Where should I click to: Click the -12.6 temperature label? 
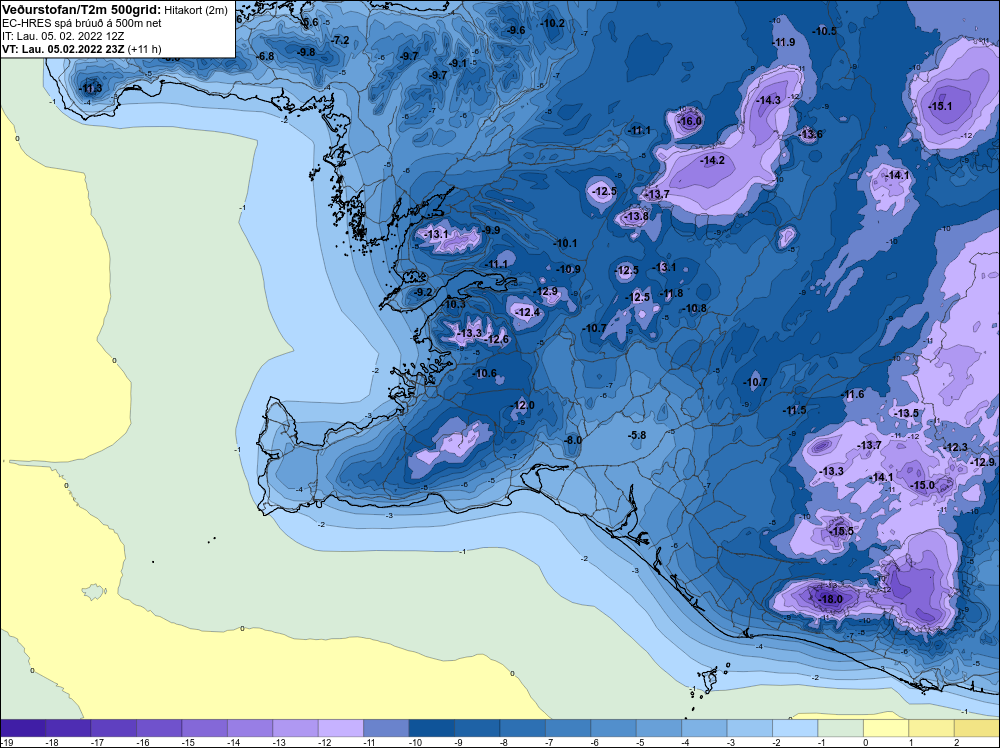point(497,339)
